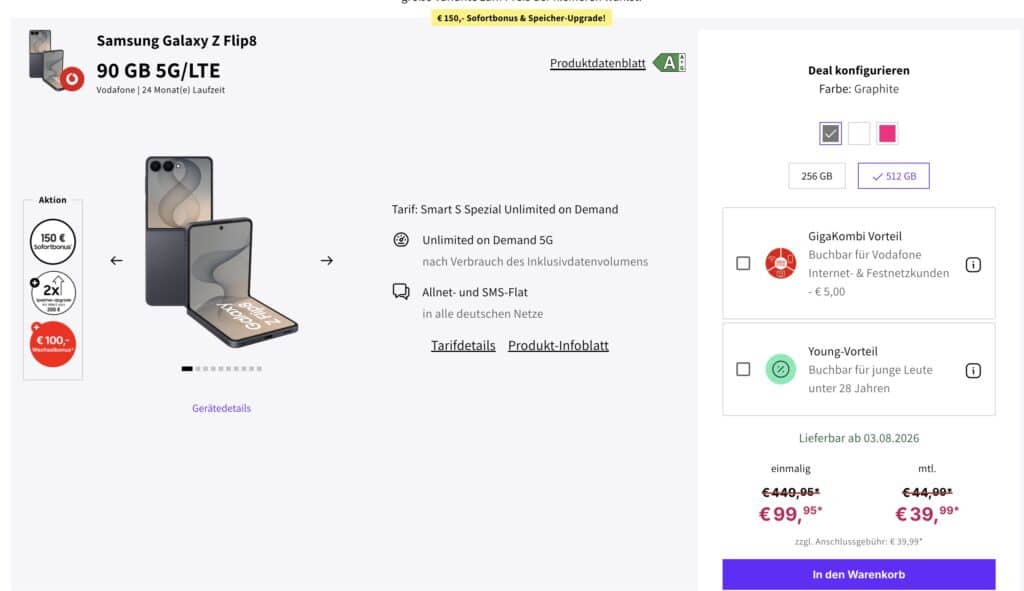Show next product image with right arrow

tap(327, 261)
